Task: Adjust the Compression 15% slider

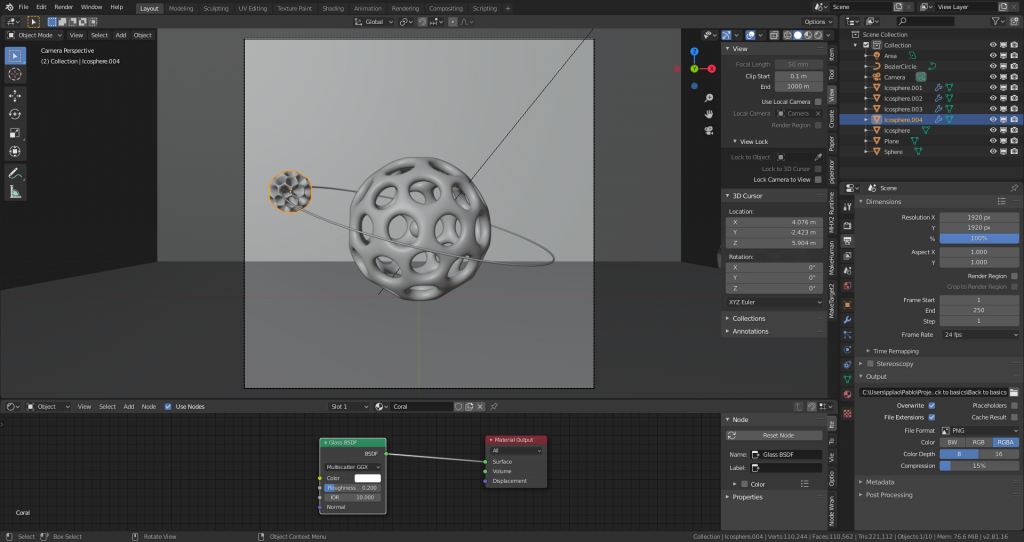Action: pos(980,466)
